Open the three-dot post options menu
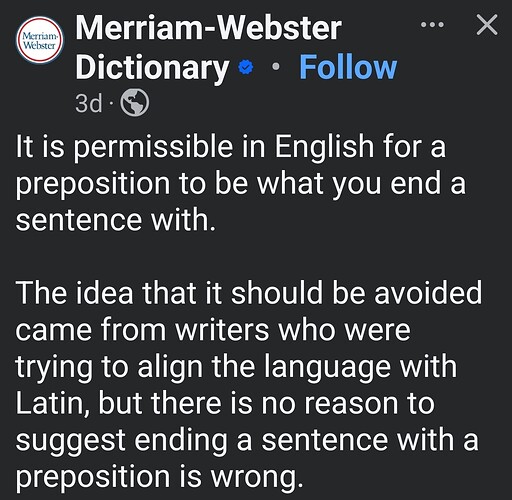Viewport: 512px width, 500px height. 432,25
